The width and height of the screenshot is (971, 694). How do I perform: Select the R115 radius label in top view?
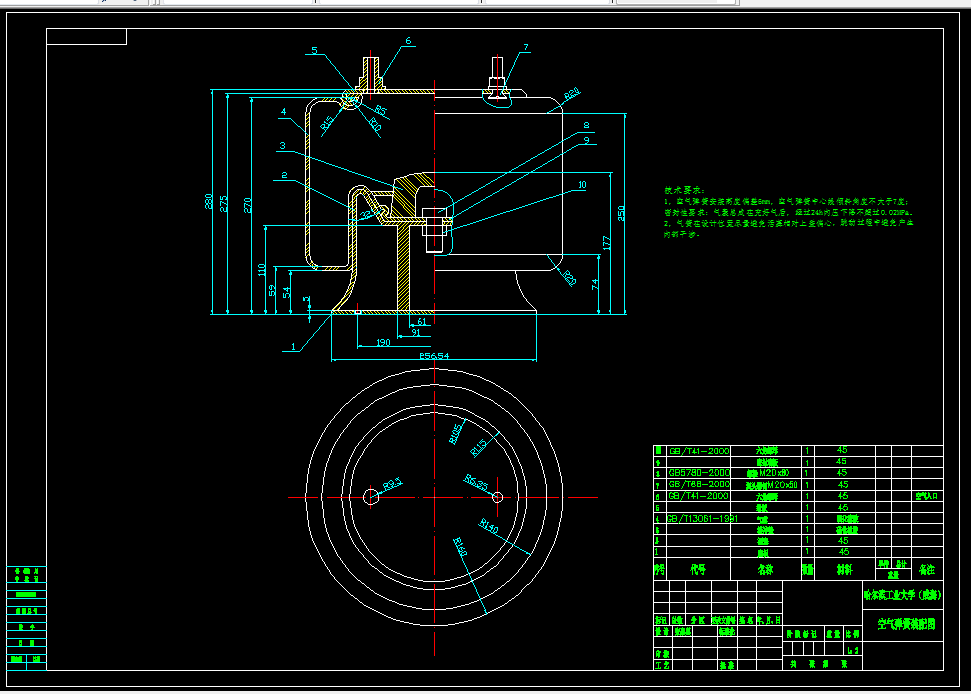[479, 447]
